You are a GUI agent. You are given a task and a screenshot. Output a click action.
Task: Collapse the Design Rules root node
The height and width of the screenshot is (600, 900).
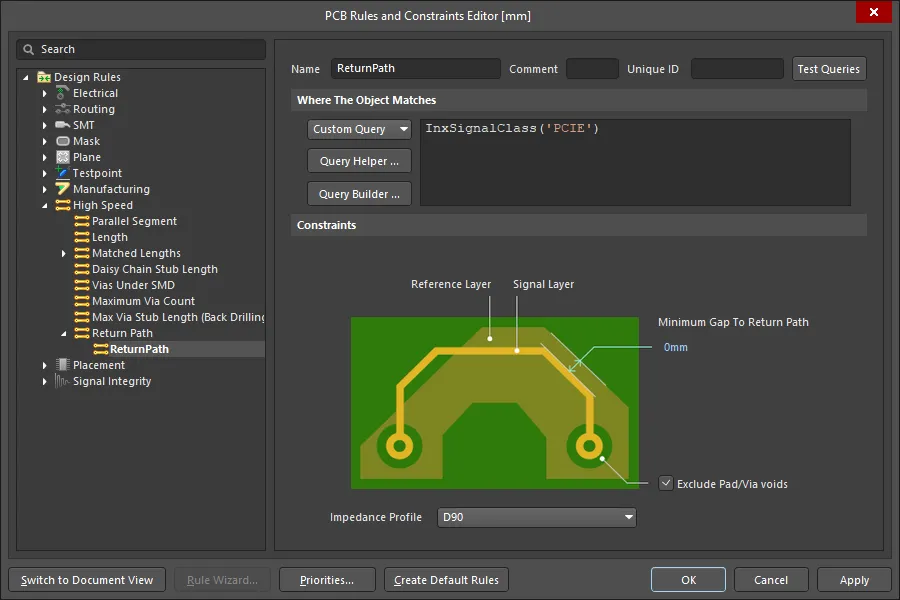pos(25,77)
